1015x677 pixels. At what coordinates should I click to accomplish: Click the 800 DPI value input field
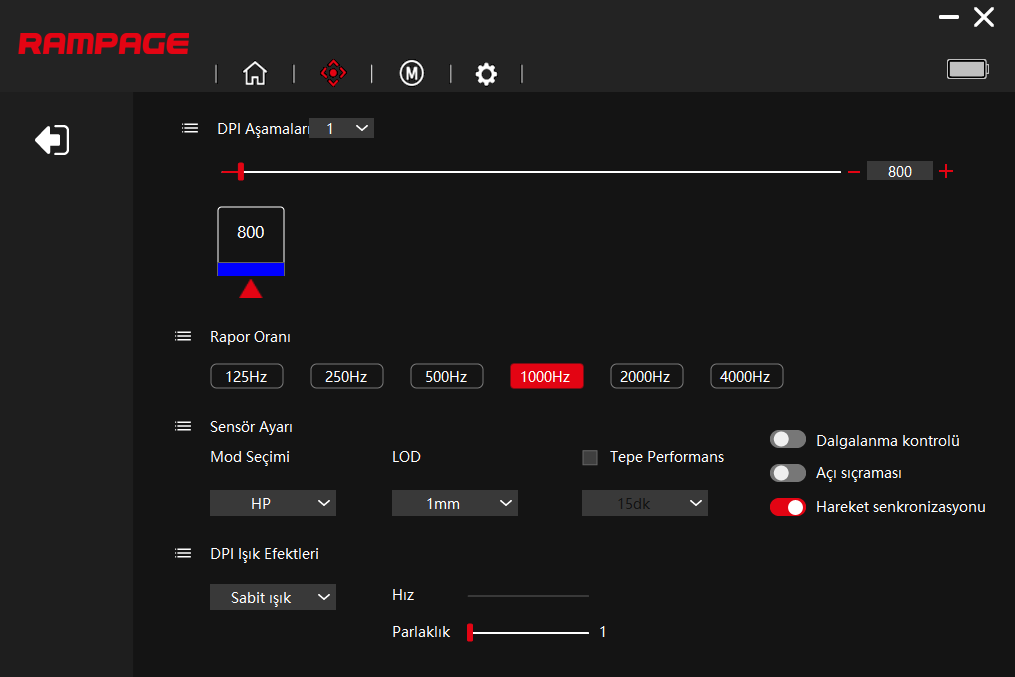(900, 171)
